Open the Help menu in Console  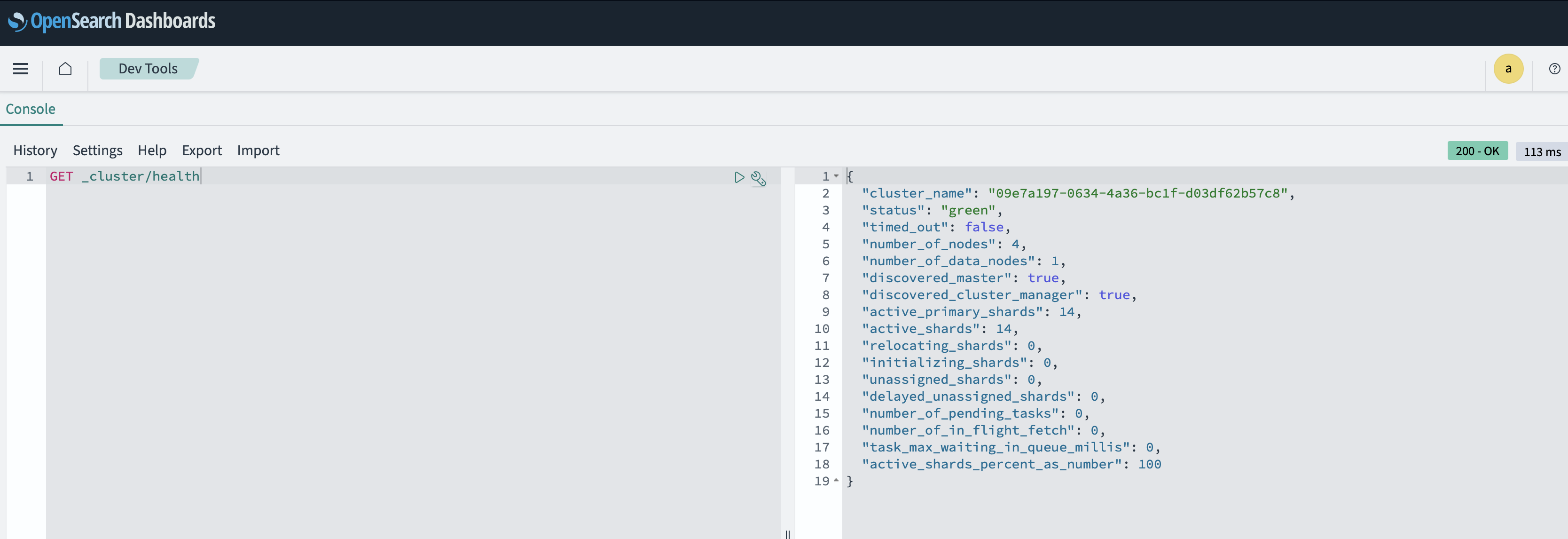pos(151,151)
